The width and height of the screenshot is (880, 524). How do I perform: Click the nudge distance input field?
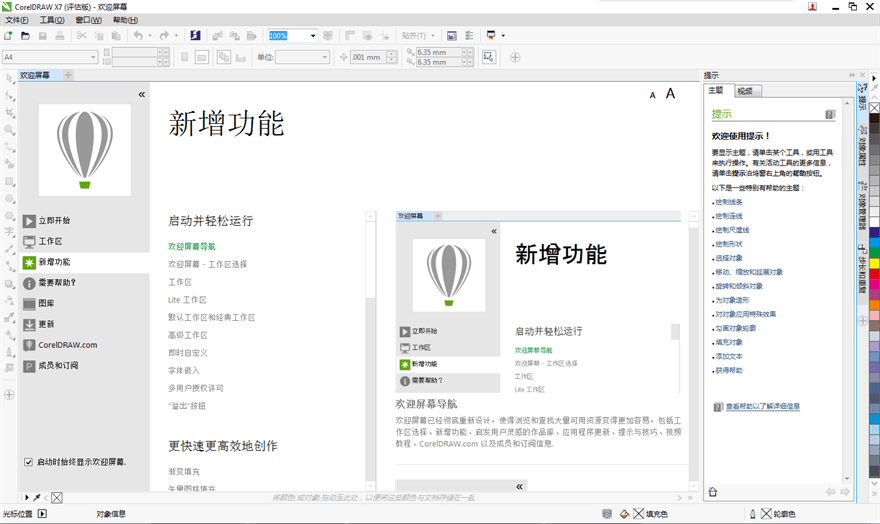pyautogui.click(x=368, y=57)
